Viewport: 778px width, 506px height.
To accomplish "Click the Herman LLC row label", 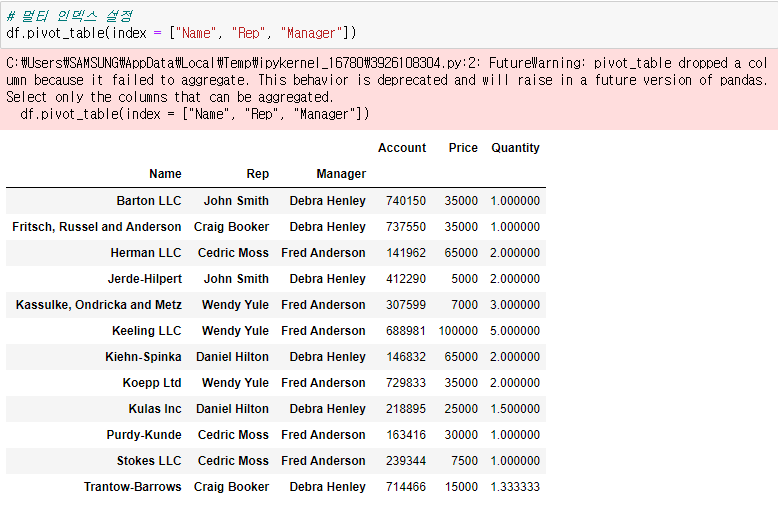I will coord(146,253).
